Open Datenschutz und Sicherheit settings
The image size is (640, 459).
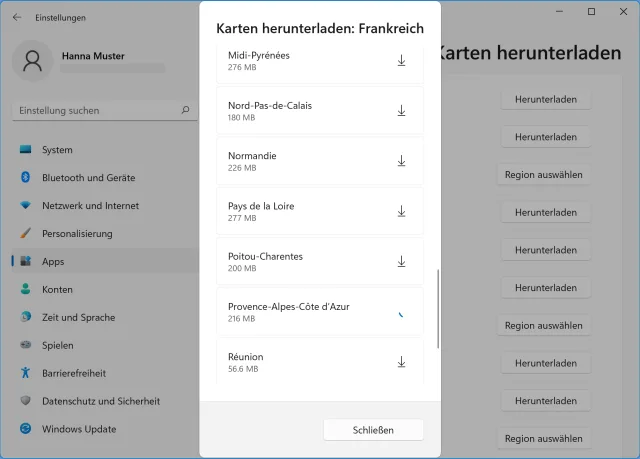click(105, 401)
